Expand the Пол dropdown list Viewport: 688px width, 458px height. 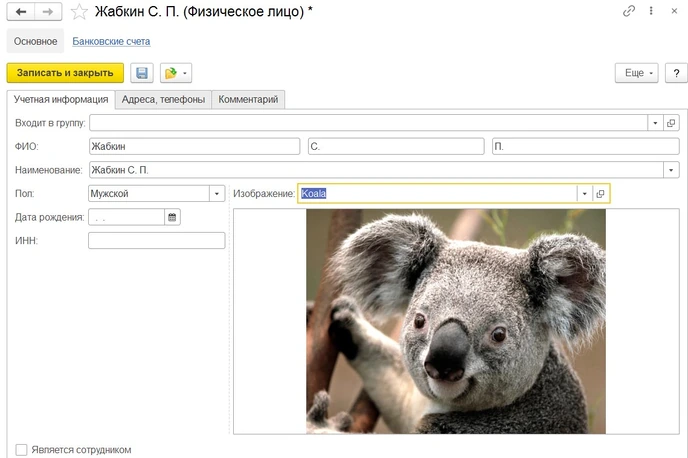click(x=216, y=194)
